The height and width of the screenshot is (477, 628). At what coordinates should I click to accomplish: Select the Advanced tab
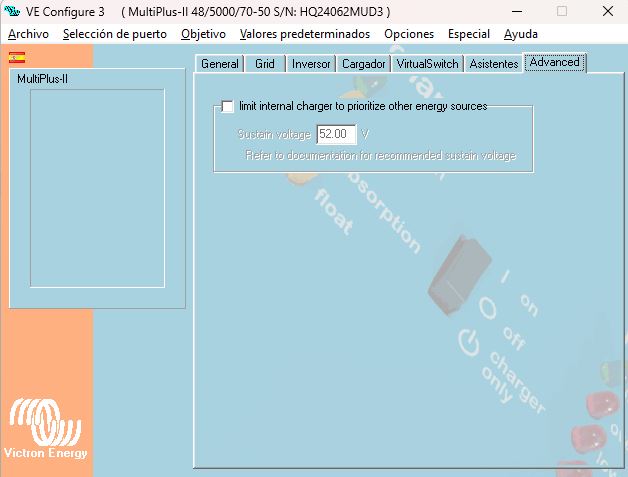click(555, 62)
